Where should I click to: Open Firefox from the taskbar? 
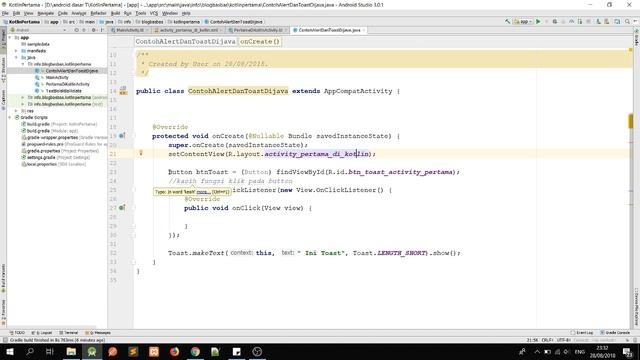coord(174,351)
